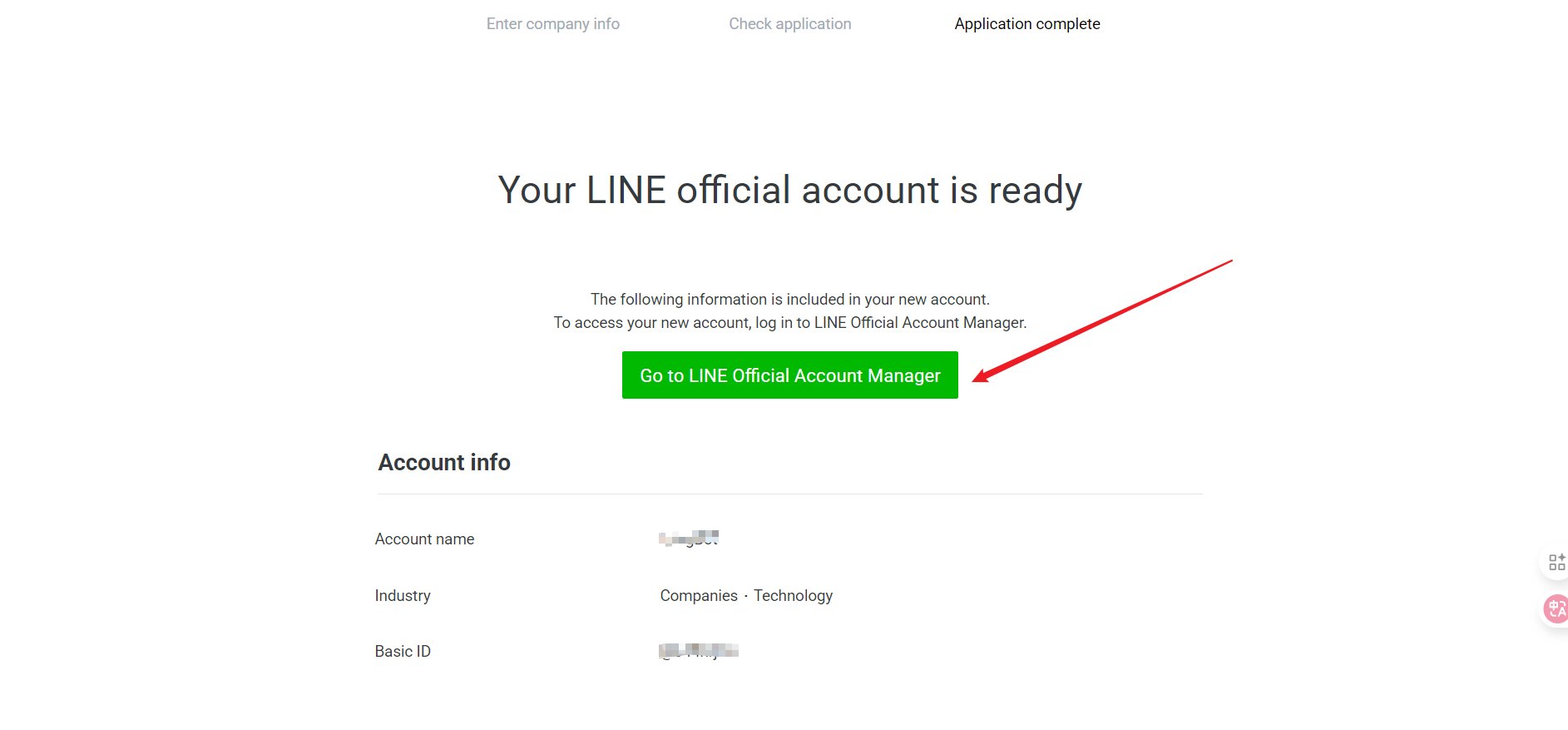Image resolution: width=1568 pixels, height=730 pixels.
Task: Click the Account info section heading
Action: click(444, 463)
